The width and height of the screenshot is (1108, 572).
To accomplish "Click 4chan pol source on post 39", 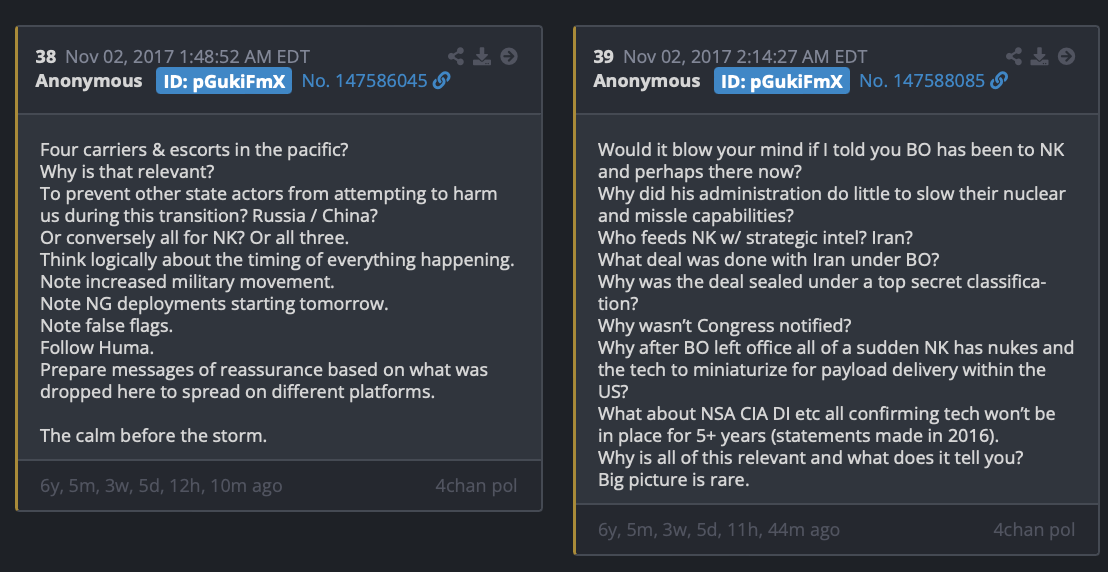I will pyautogui.click(x=1035, y=529).
